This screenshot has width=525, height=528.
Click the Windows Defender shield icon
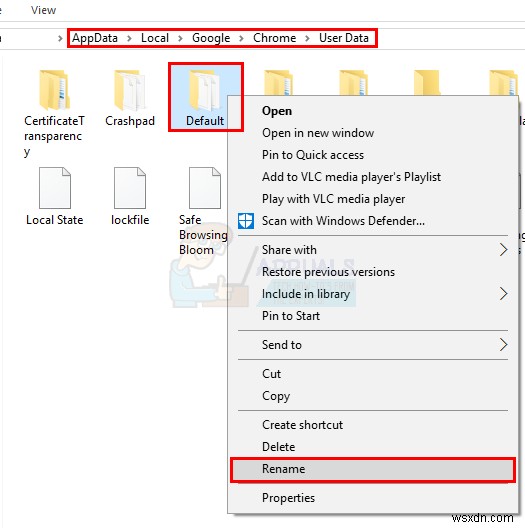(246, 221)
